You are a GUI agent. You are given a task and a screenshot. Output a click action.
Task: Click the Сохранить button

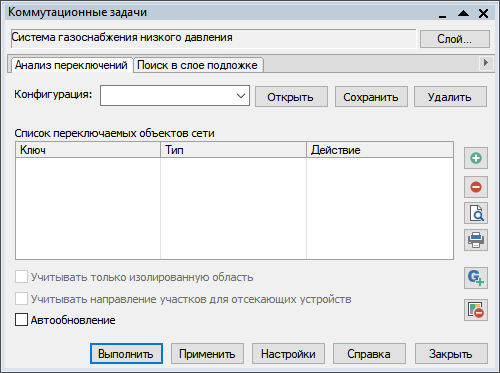tap(371, 97)
